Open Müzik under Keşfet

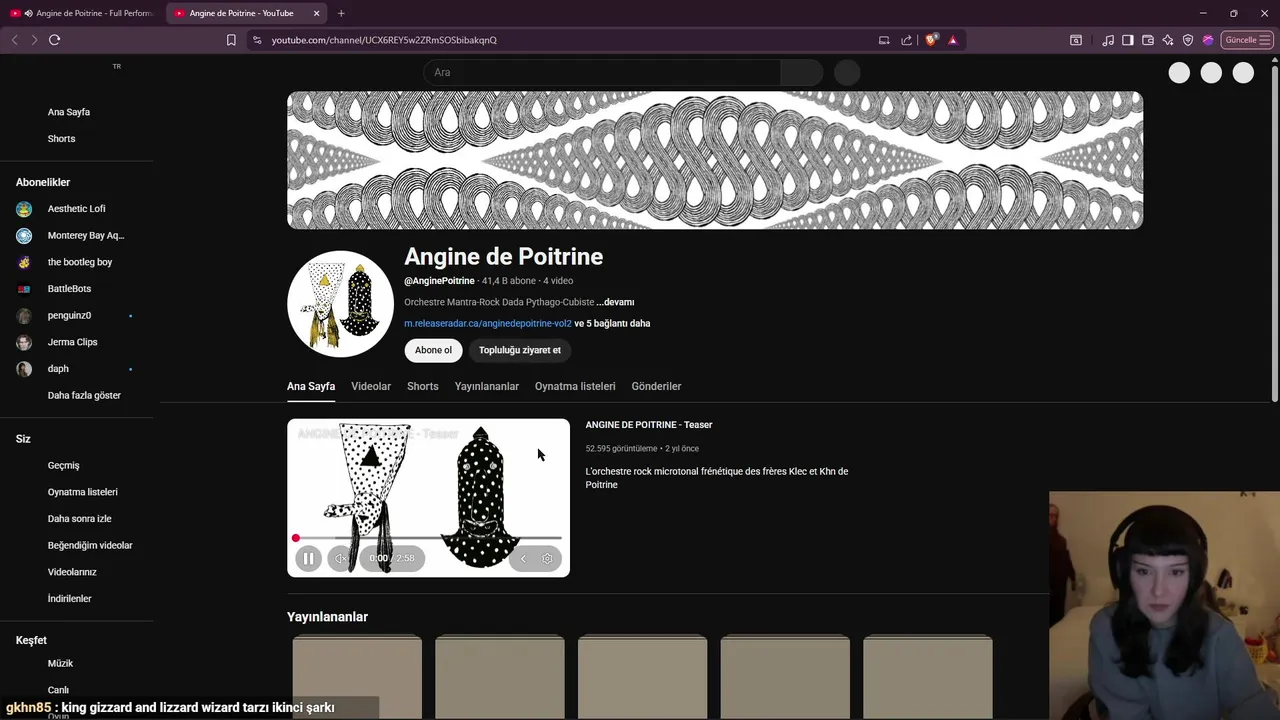tap(60, 664)
